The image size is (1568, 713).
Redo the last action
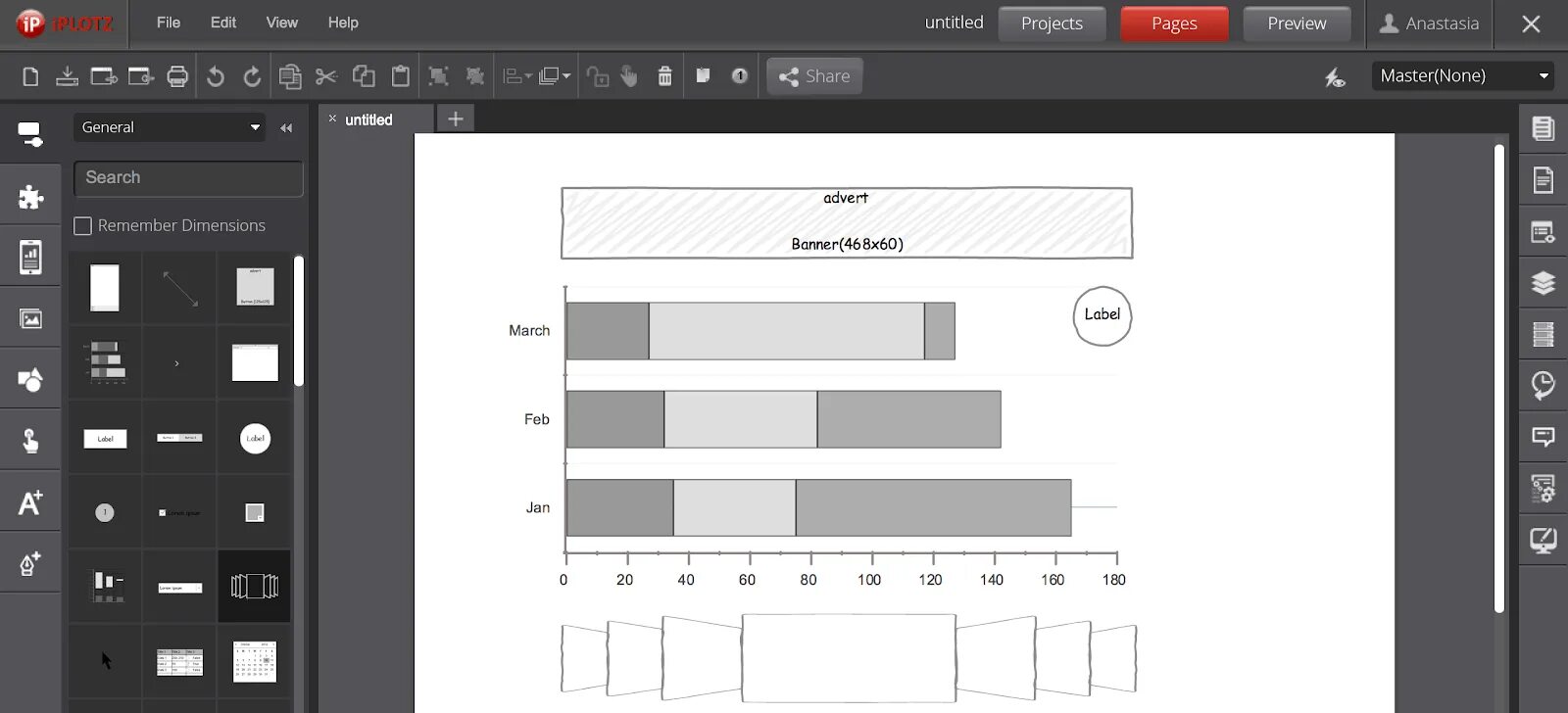[x=252, y=76]
